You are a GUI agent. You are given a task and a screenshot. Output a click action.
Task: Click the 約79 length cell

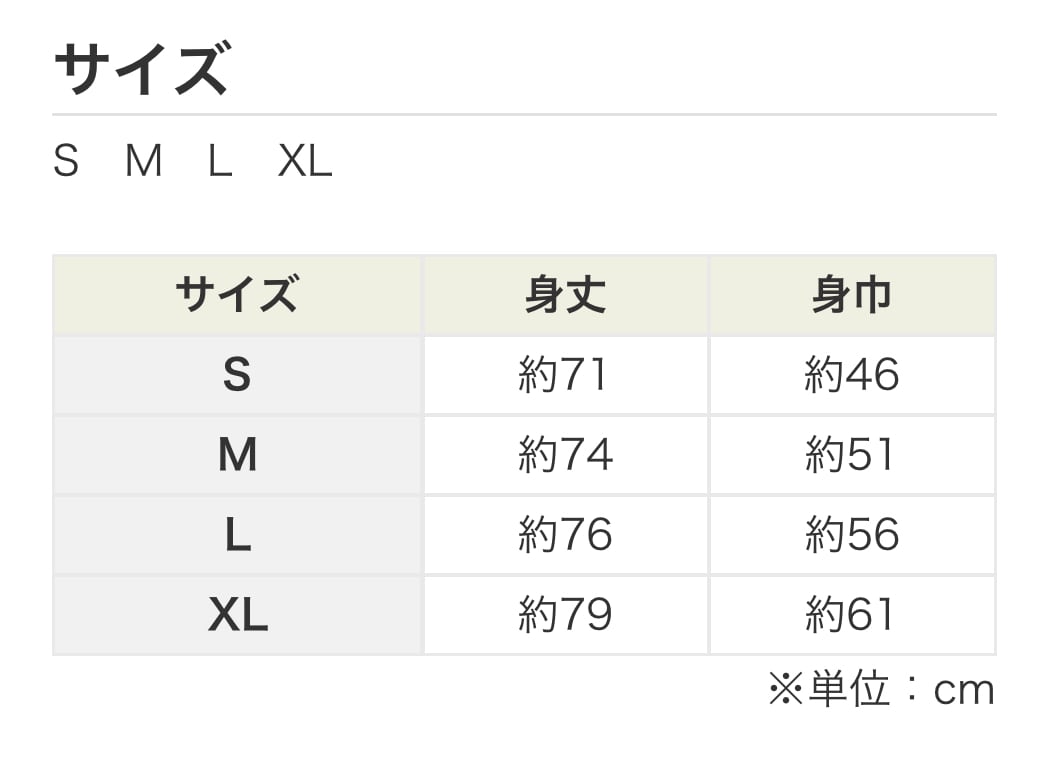565,616
